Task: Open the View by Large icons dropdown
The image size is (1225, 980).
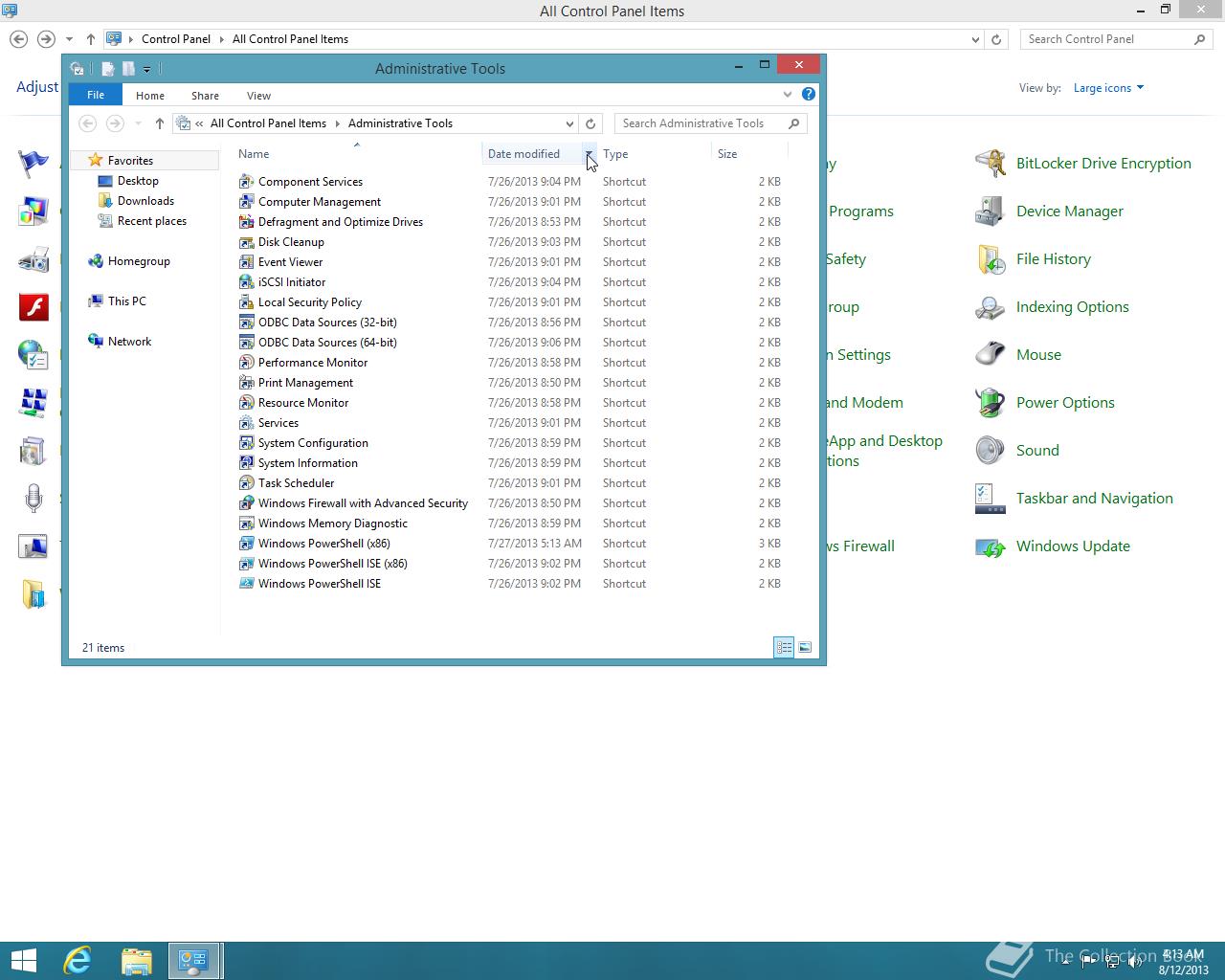Action: [x=1108, y=88]
